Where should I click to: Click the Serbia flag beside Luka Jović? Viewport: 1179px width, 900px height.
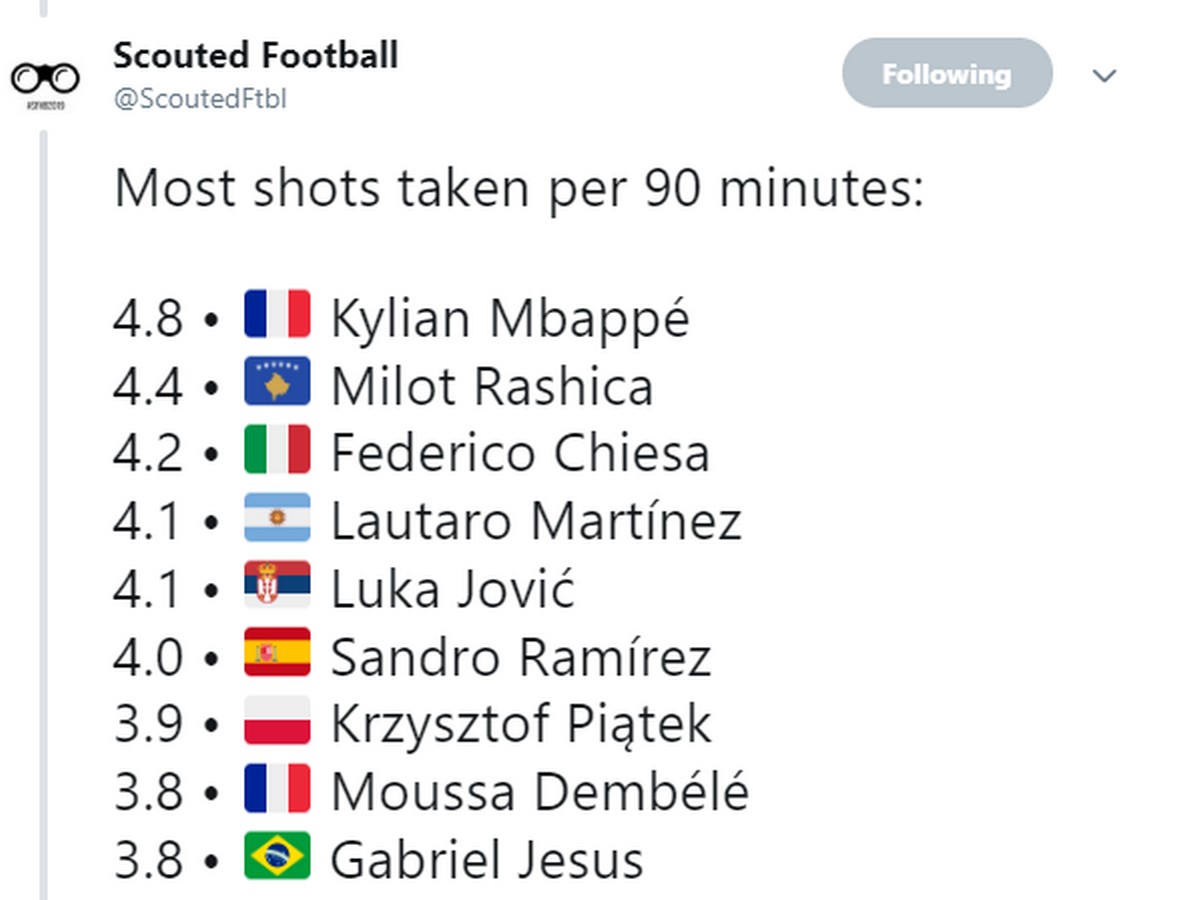(277, 586)
